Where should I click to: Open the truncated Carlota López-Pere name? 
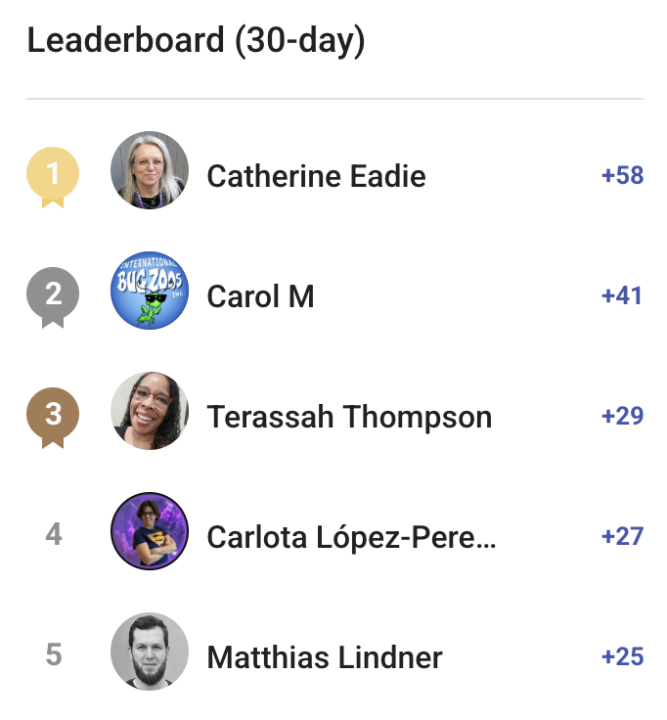click(351, 537)
